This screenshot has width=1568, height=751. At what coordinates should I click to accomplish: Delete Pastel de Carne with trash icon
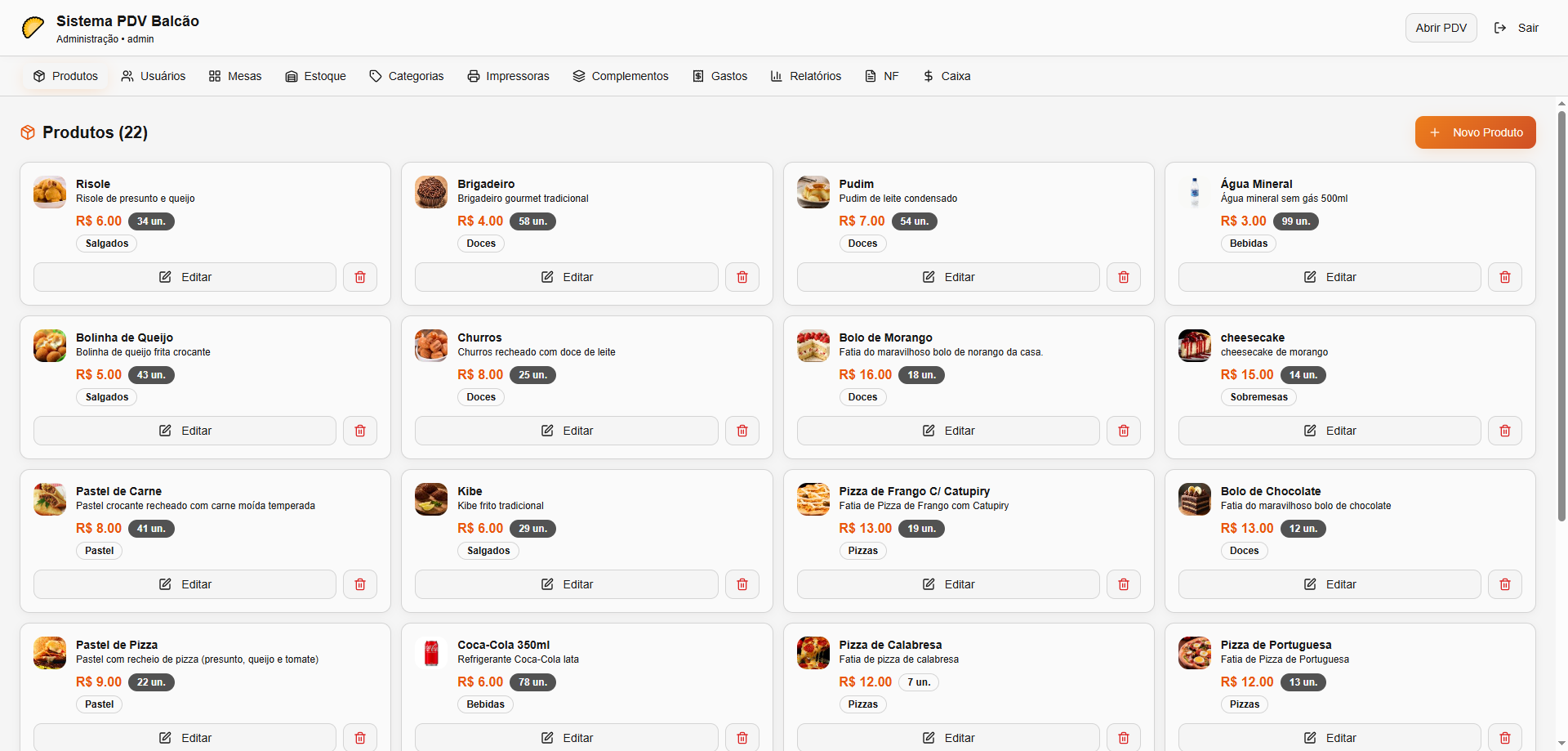[x=360, y=584]
